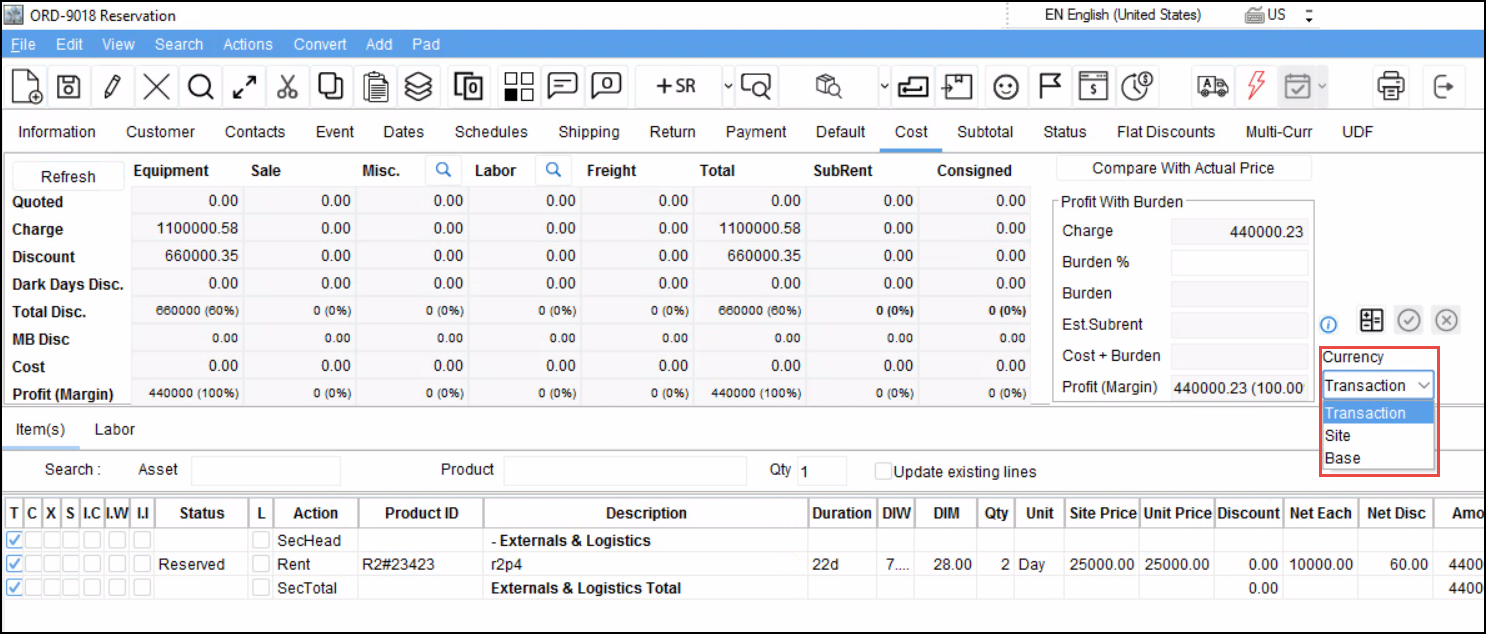Expand the dropdown arrow next to +SR
1486x634 pixels.
pyautogui.click(x=727, y=87)
